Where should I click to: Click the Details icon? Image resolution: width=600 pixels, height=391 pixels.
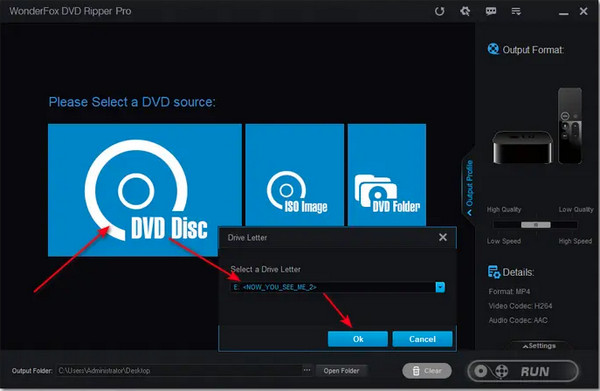tap(494, 272)
